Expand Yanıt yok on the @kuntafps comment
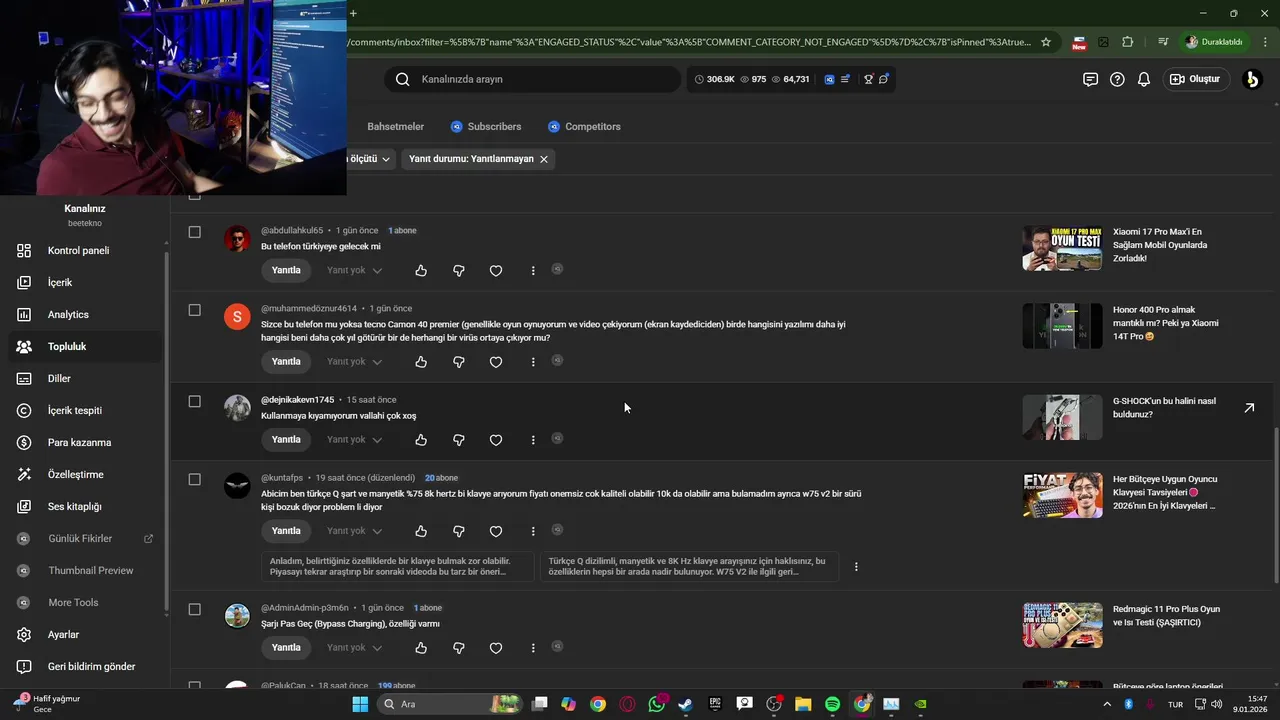This screenshot has width=1280, height=720. pyautogui.click(x=354, y=531)
